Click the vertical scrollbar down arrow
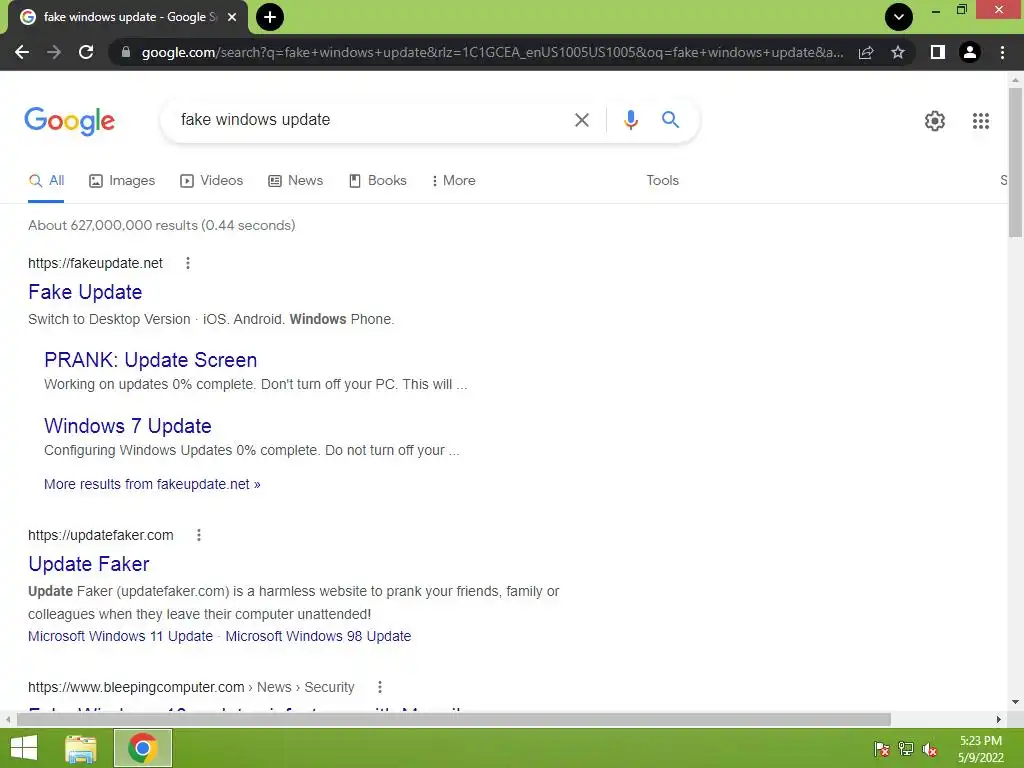 point(1016,703)
